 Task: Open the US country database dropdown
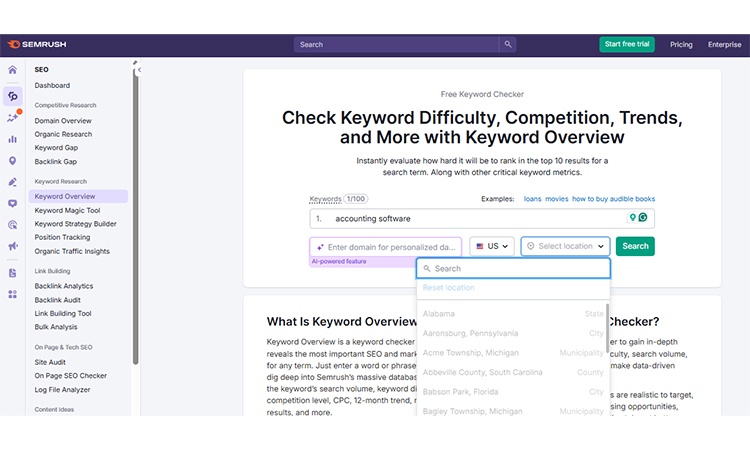(492, 246)
